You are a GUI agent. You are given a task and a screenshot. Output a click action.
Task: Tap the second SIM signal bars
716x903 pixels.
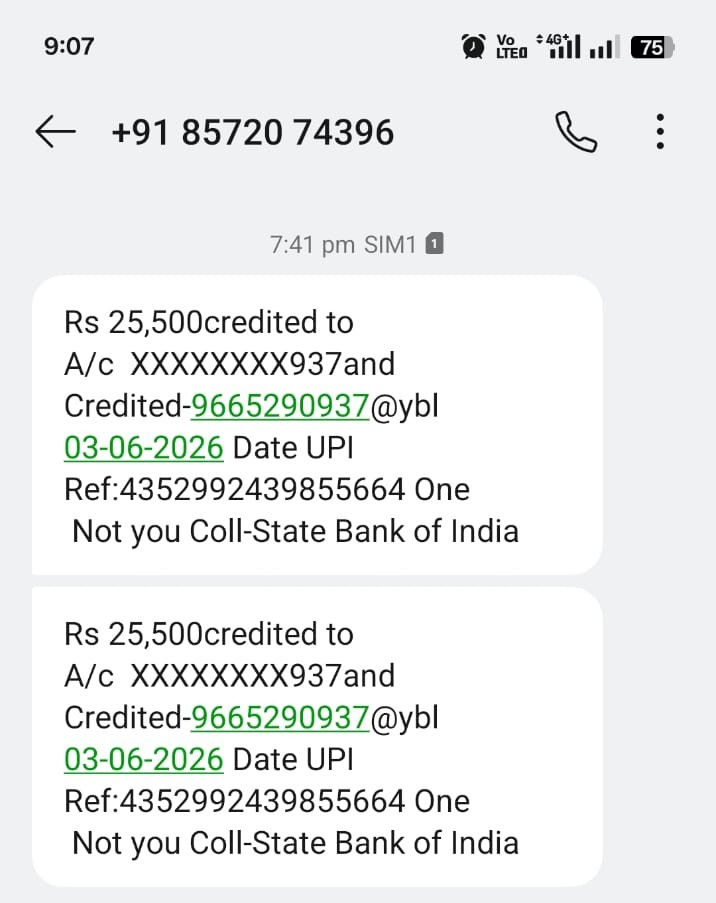point(605,47)
